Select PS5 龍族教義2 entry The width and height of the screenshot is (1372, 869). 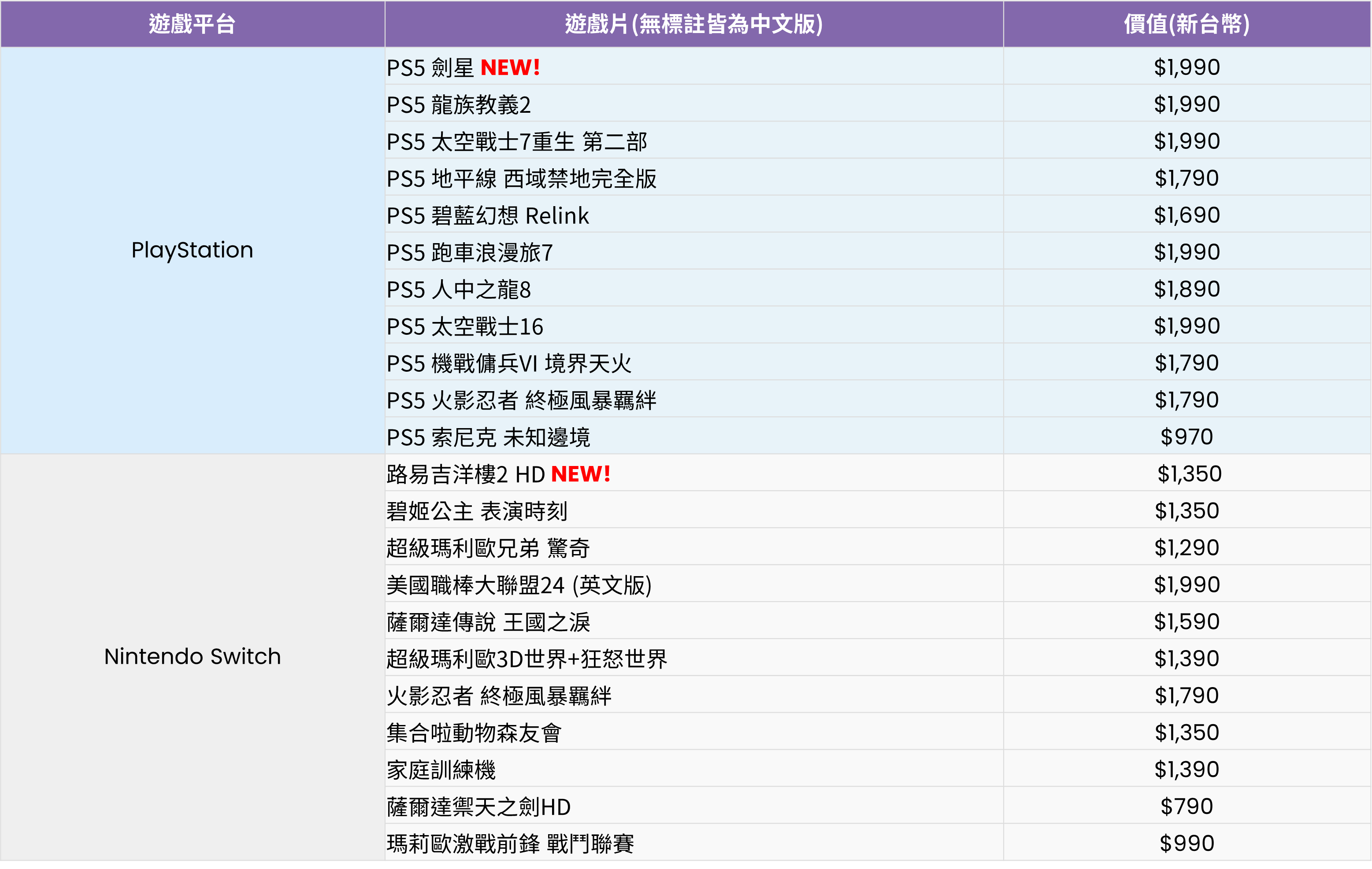[459, 105]
